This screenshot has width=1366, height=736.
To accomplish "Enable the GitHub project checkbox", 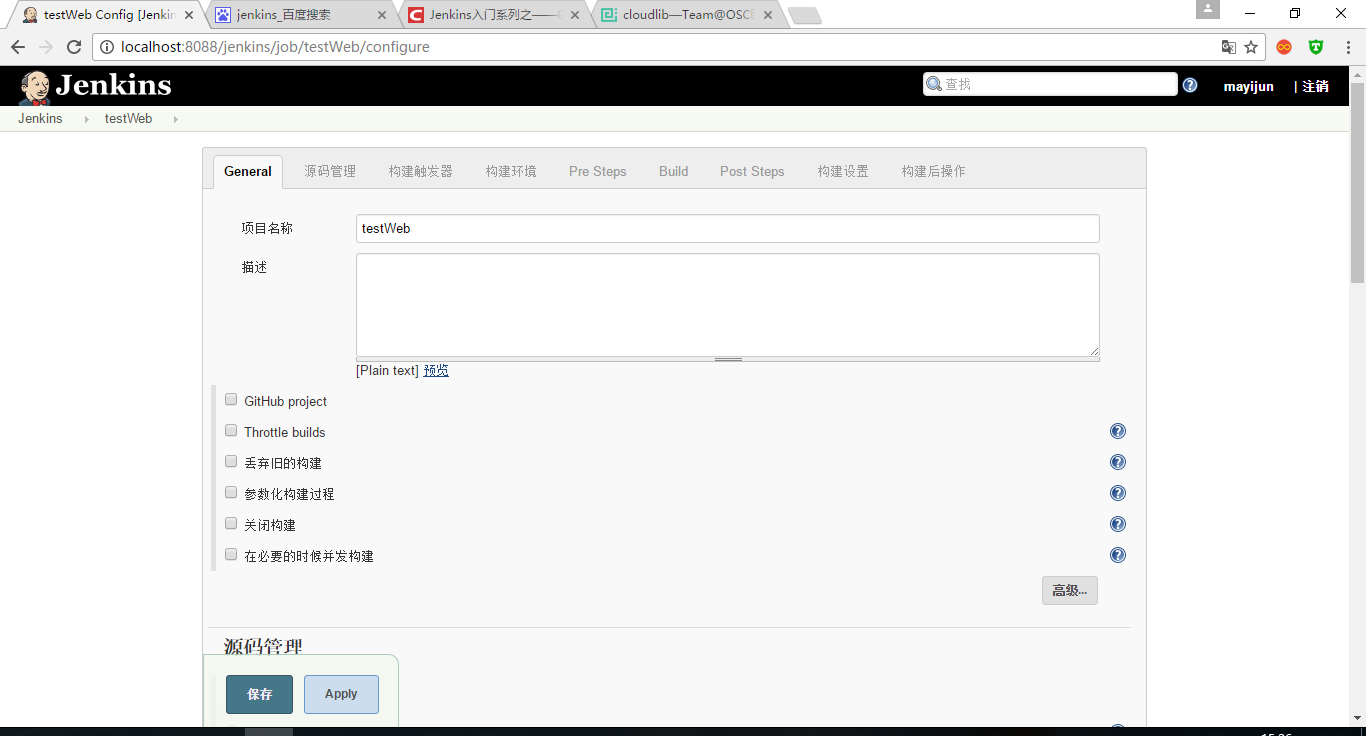I will pyautogui.click(x=231, y=400).
